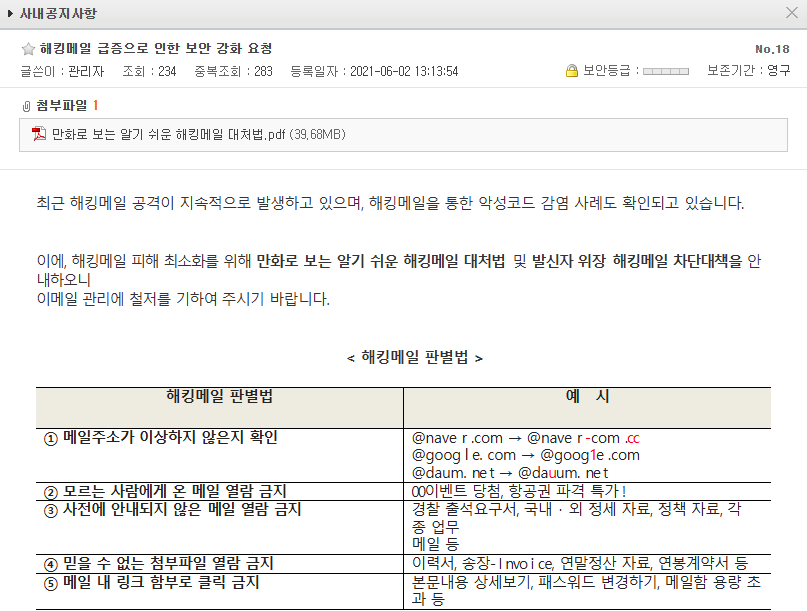Click the table column header 해킹메일 판별법
This screenshot has height=611, width=807.
point(220,396)
